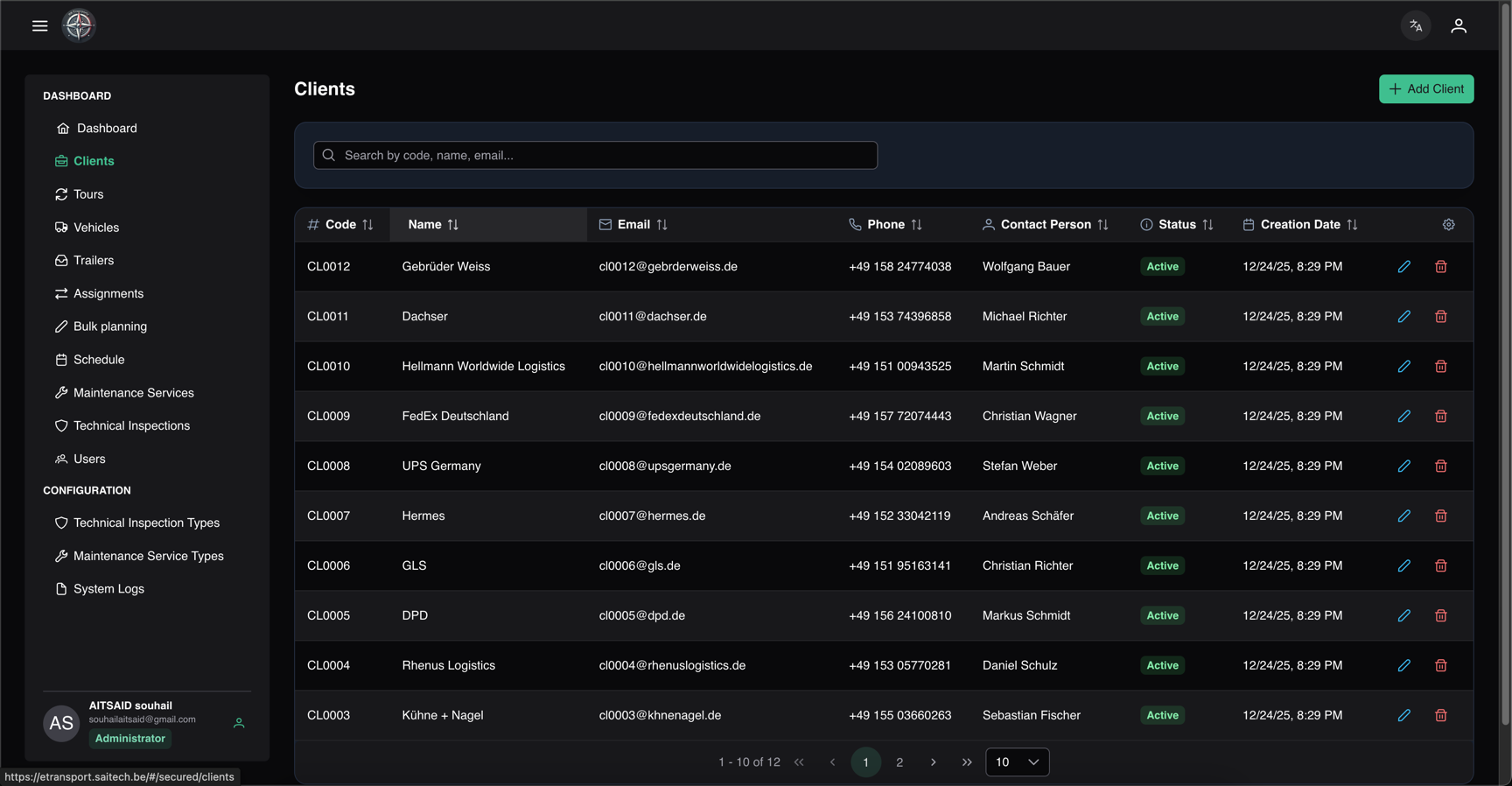
Task: Click profile icon beside AITSAID souhail
Action: click(x=239, y=723)
